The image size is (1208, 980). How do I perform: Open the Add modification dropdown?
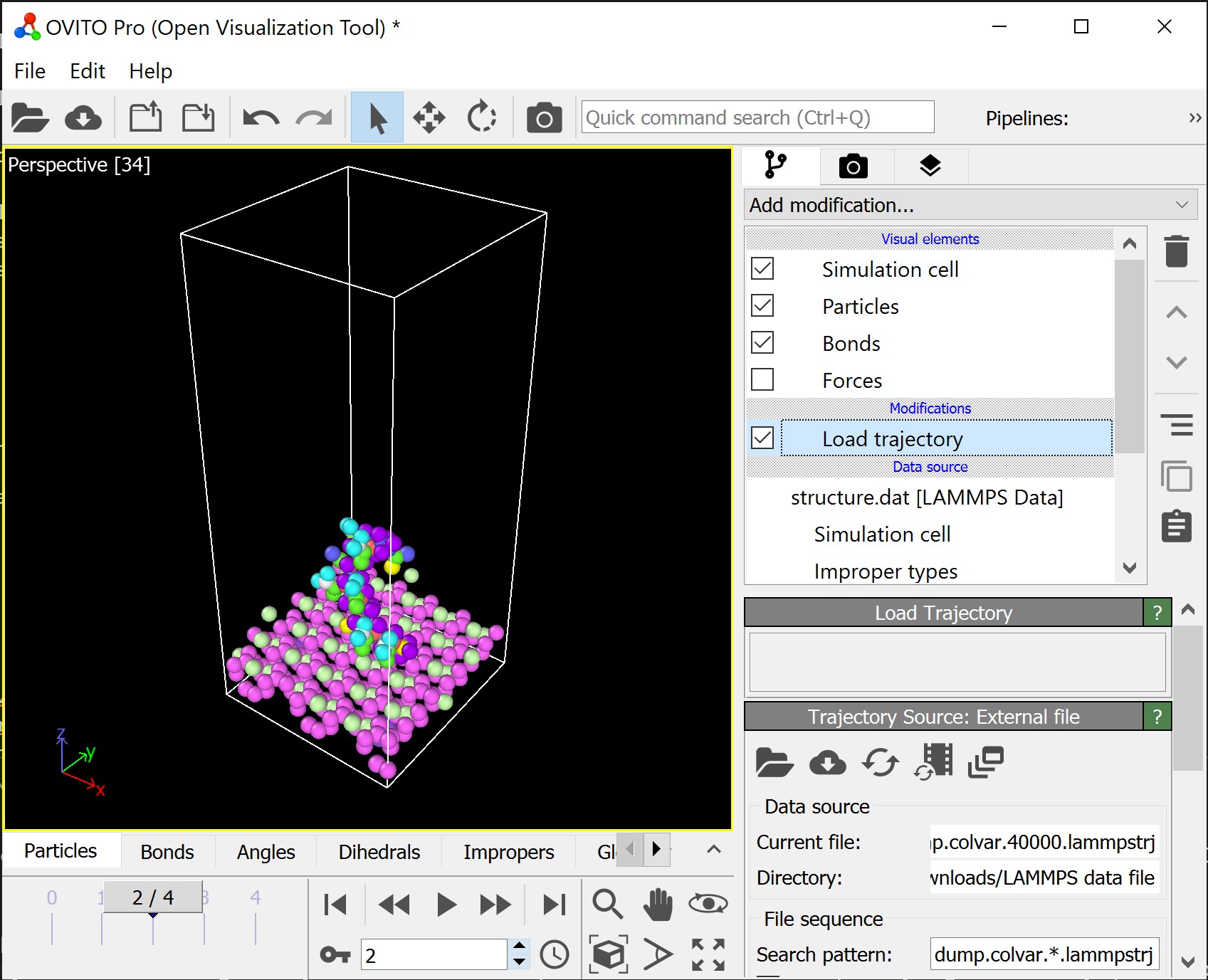coord(969,205)
